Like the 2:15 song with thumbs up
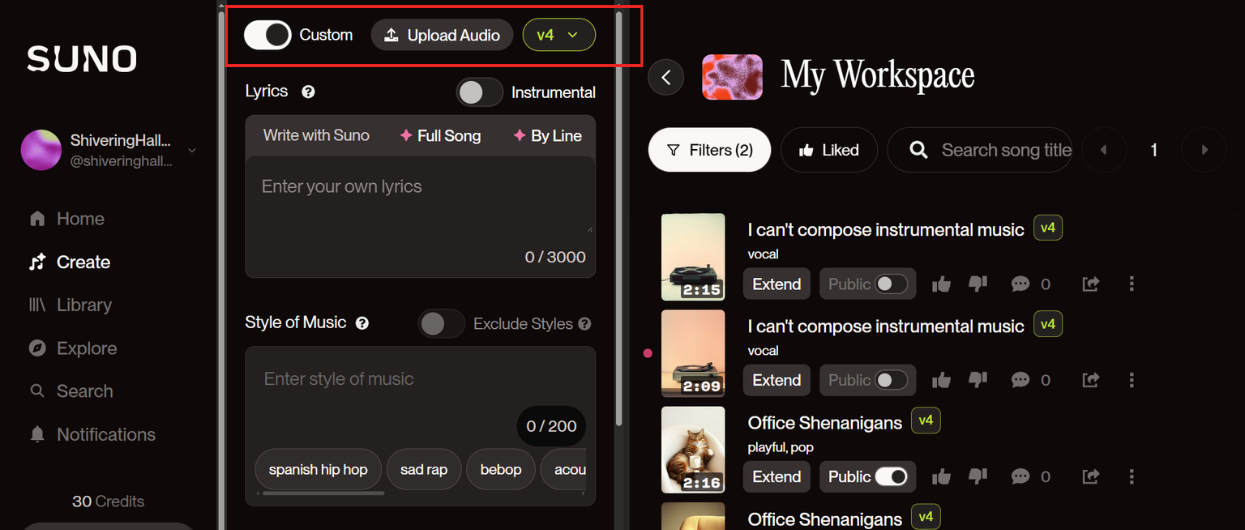This screenshot has height=530, width=1245. tap(941, 284)
